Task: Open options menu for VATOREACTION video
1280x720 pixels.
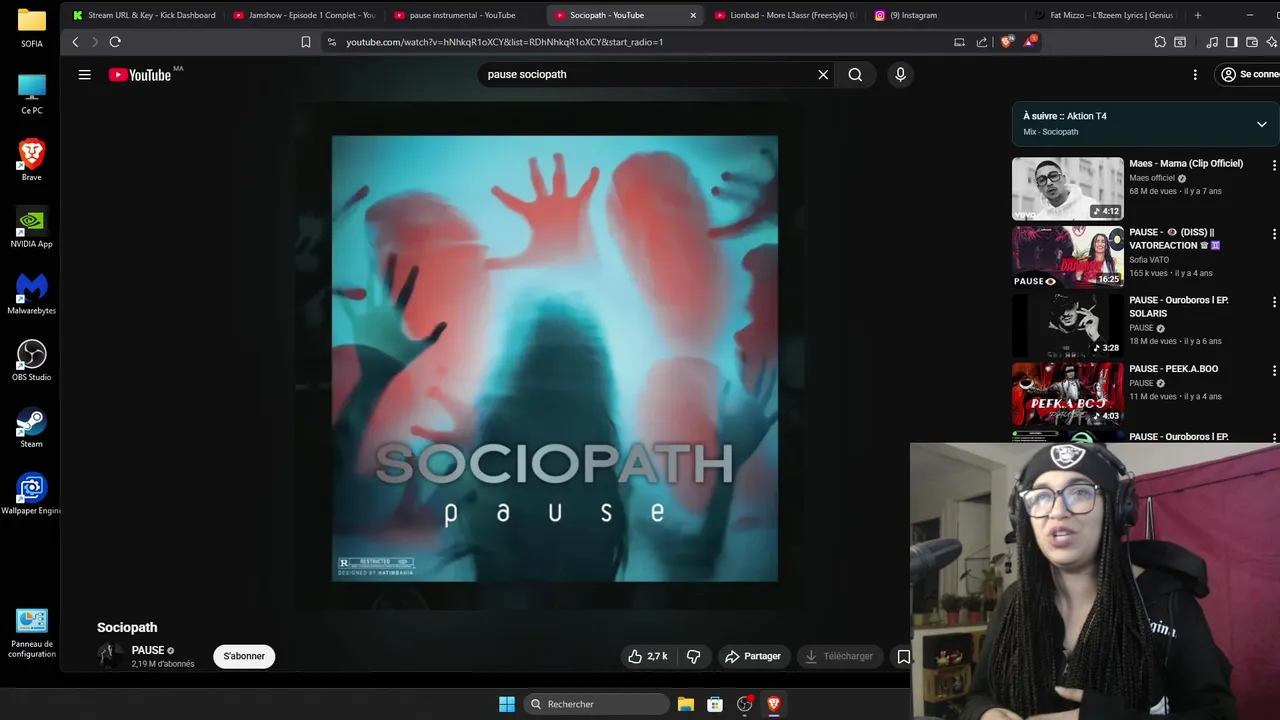Action: [1273, 234]
